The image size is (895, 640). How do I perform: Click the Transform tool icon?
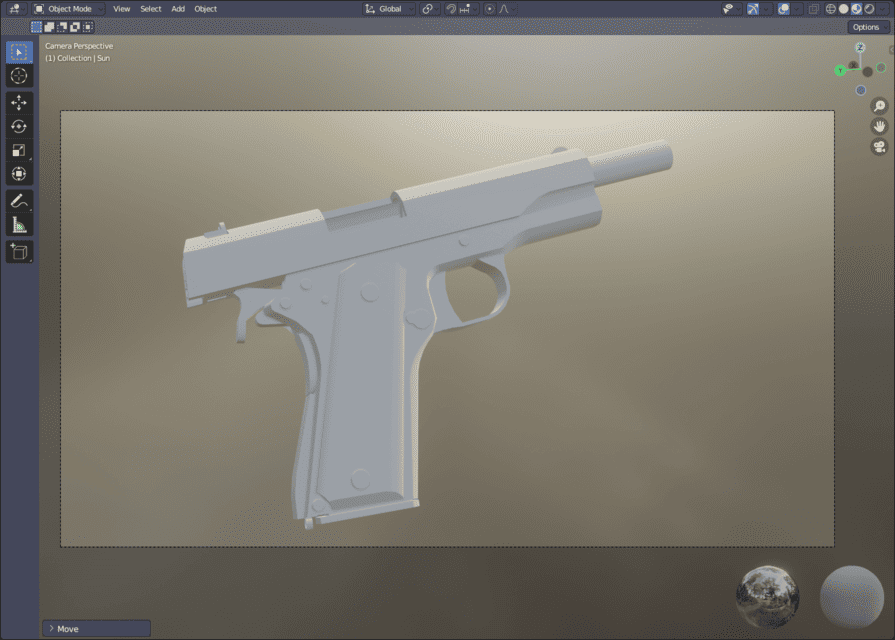(19, 174)
